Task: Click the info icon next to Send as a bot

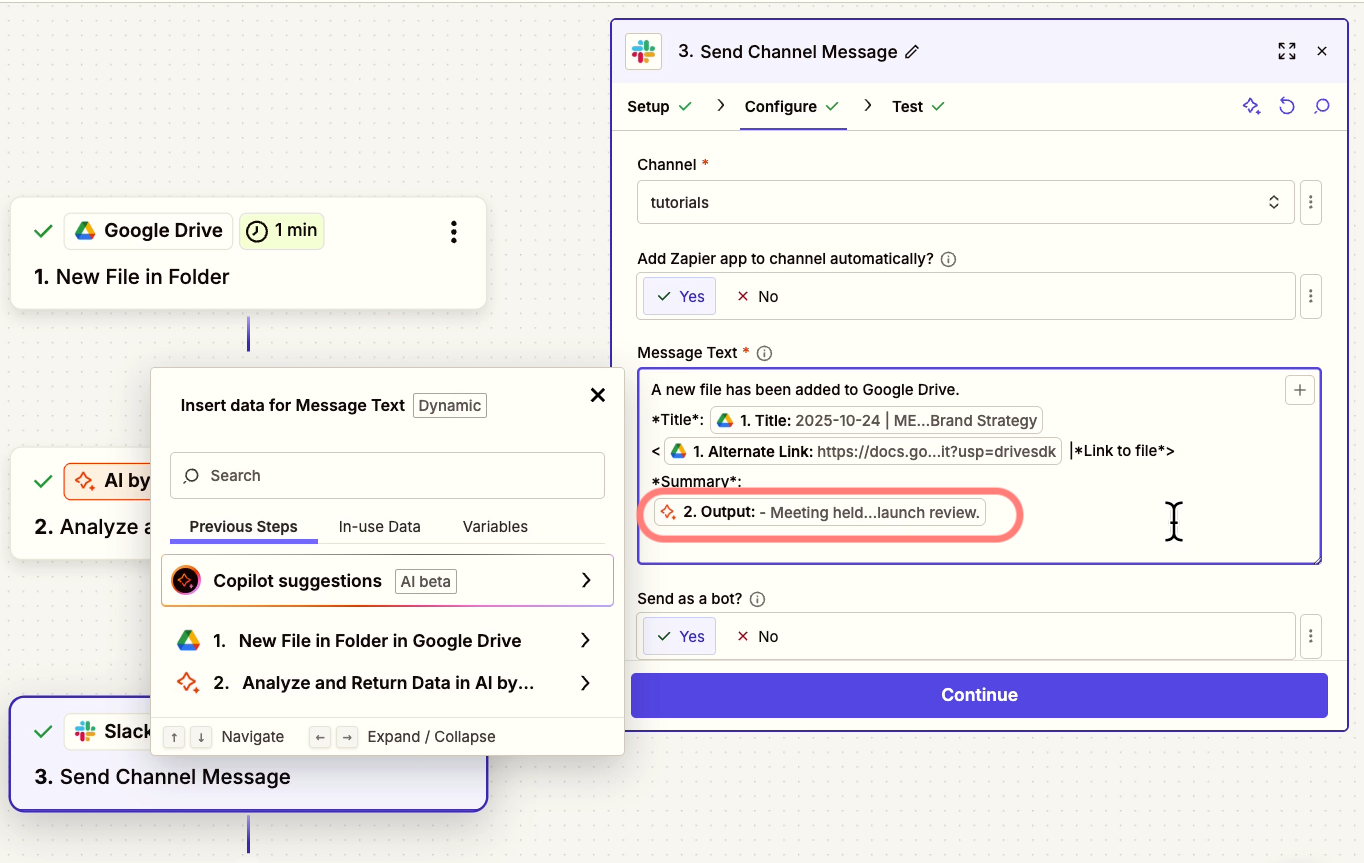Action: click(x=757, y=600)
